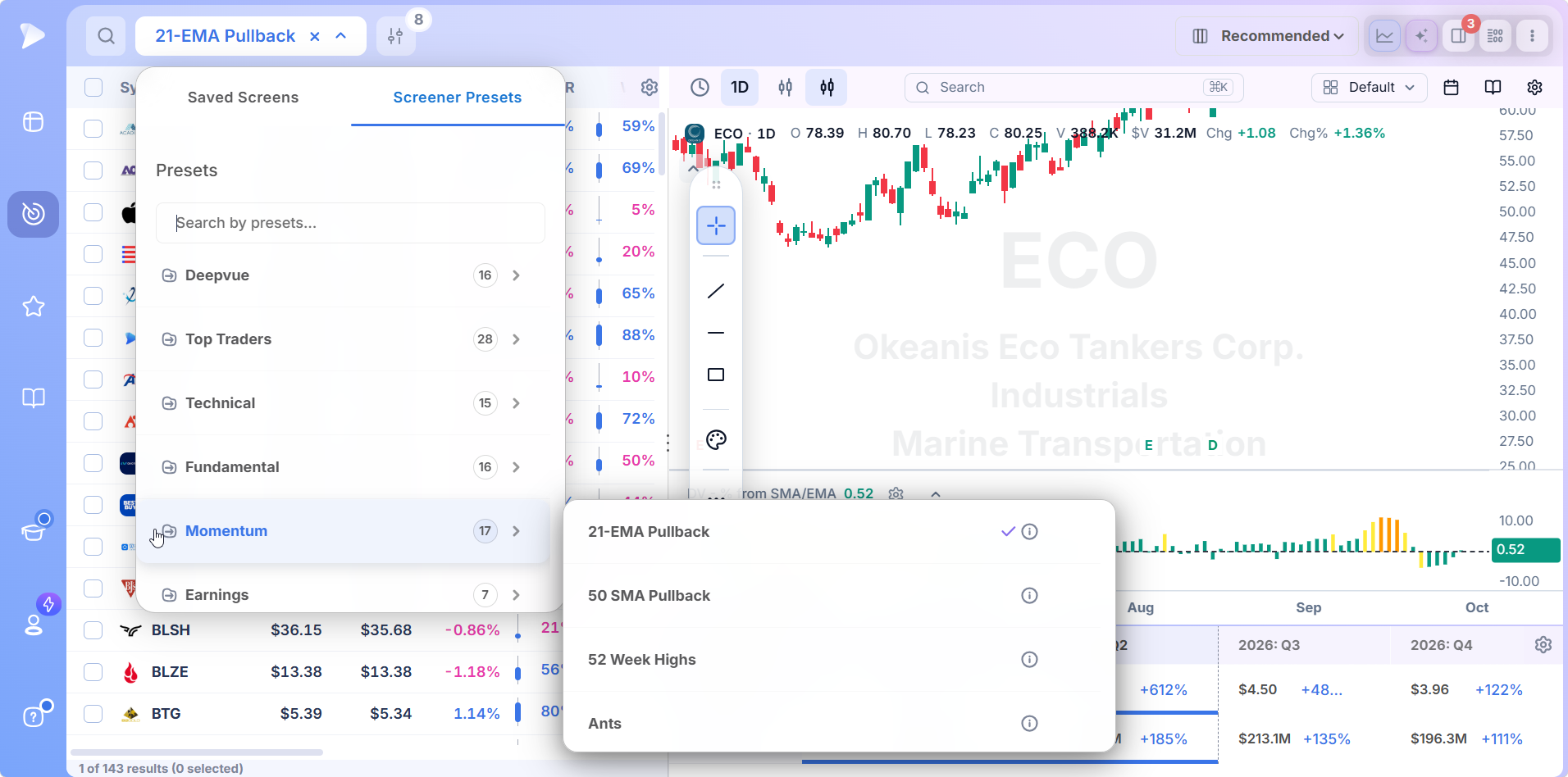Tick the checkbox for BLSH row
Image resolution: width=1568 pixels, height=777 pixels.
[x=93, y=630]
